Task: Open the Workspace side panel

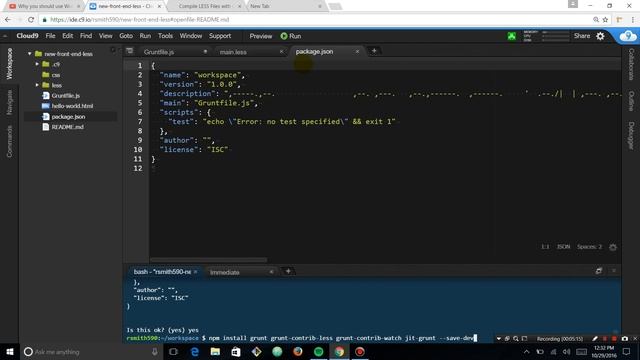Action: tap(9, 63)
